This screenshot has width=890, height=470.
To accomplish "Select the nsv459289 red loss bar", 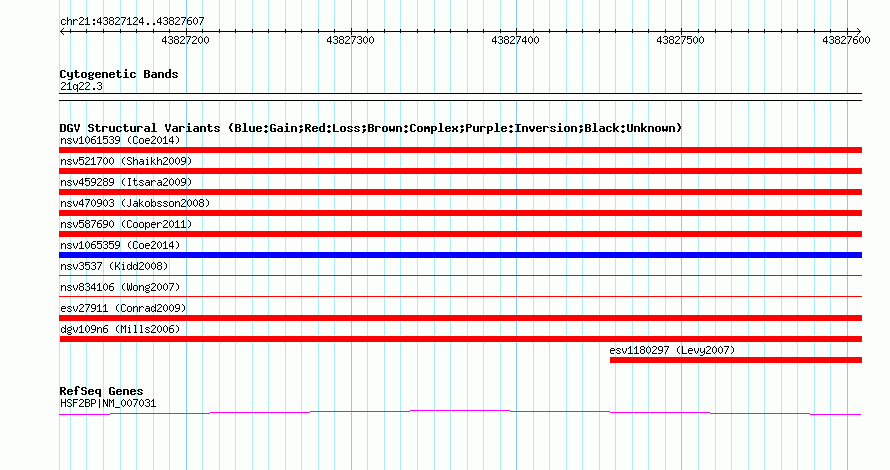I will (460, 192).
